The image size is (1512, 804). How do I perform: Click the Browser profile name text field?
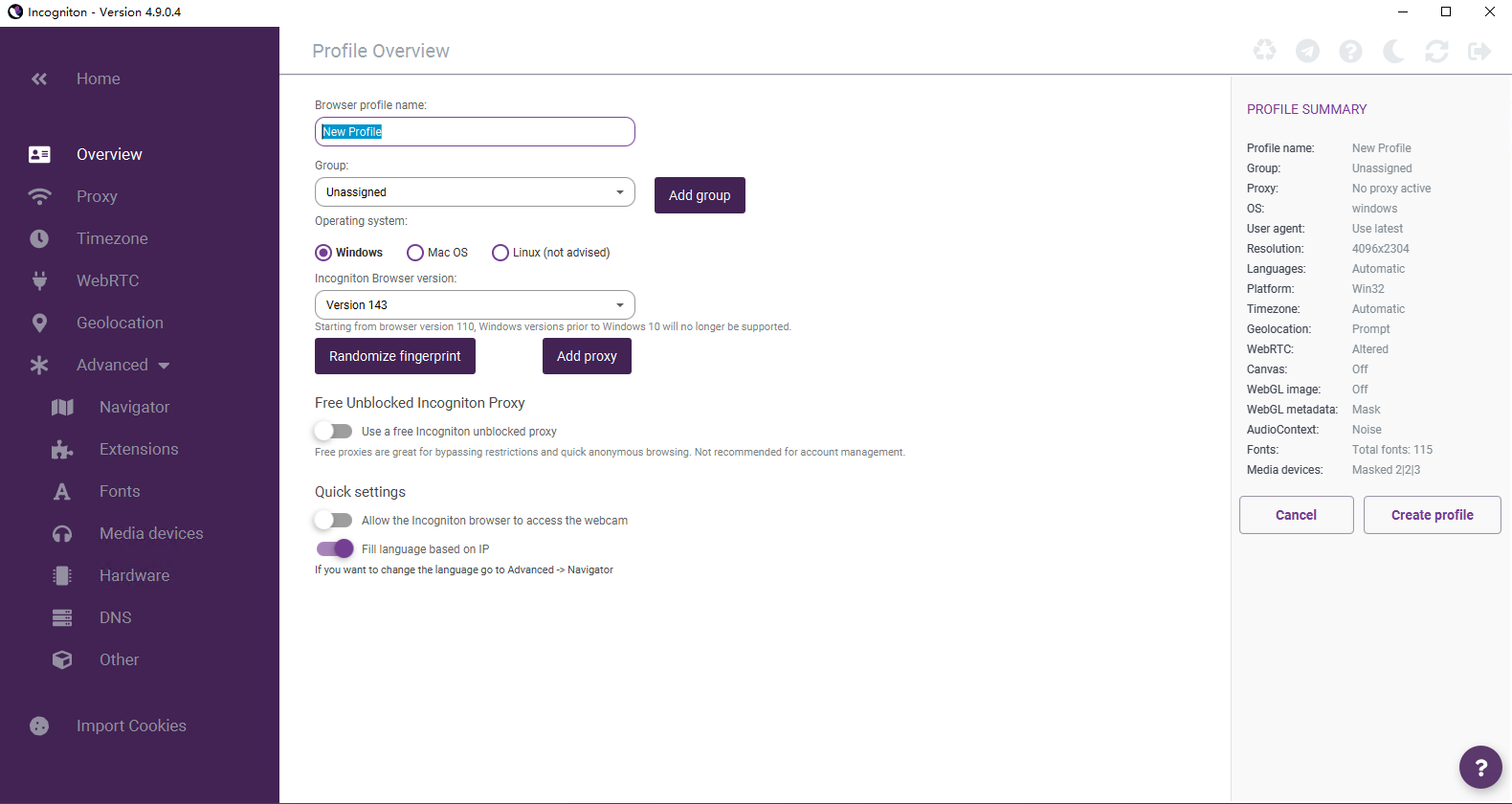[x=475, y=132]
